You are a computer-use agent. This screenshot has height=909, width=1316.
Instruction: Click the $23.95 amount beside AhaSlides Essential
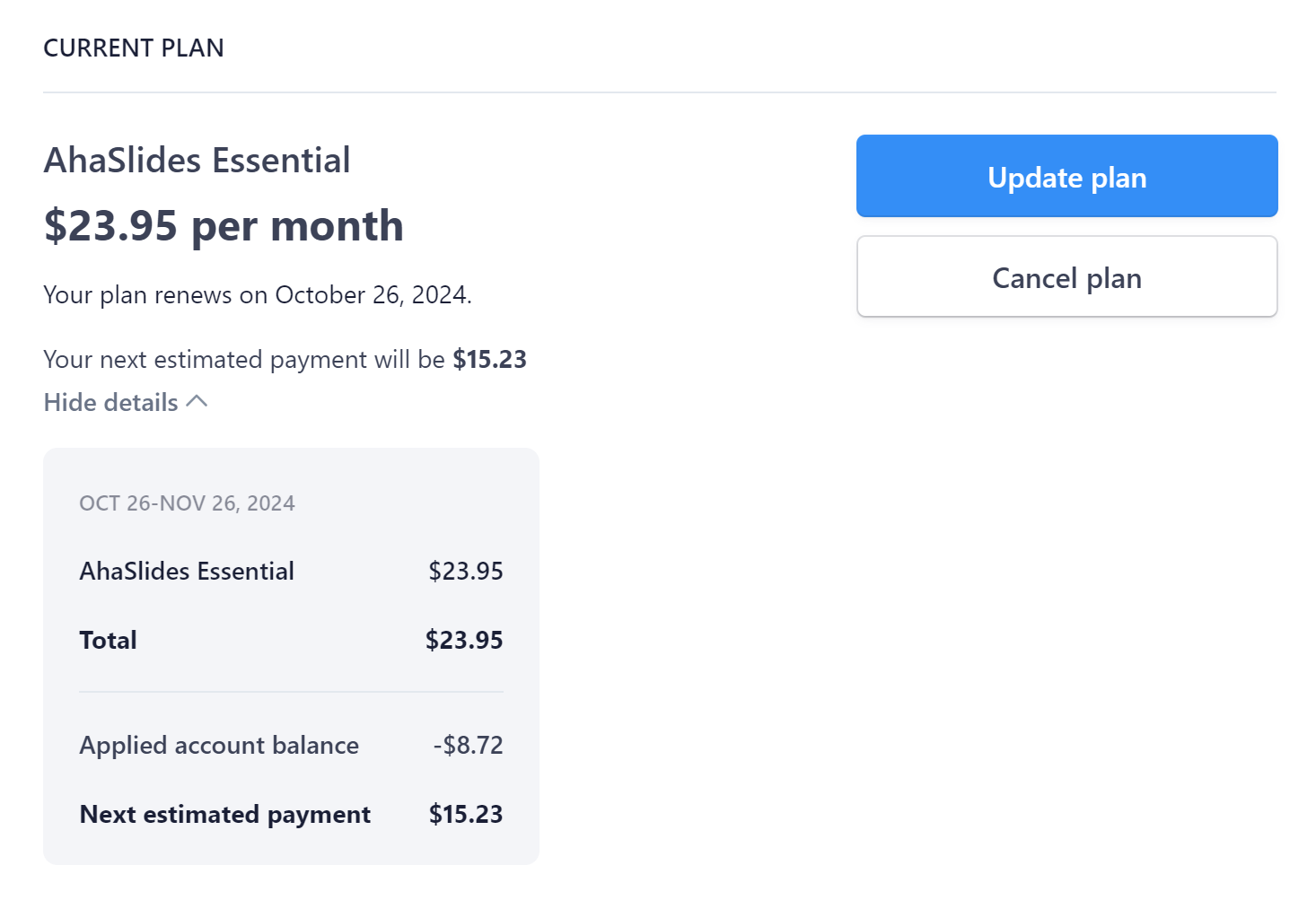(465, 571)
